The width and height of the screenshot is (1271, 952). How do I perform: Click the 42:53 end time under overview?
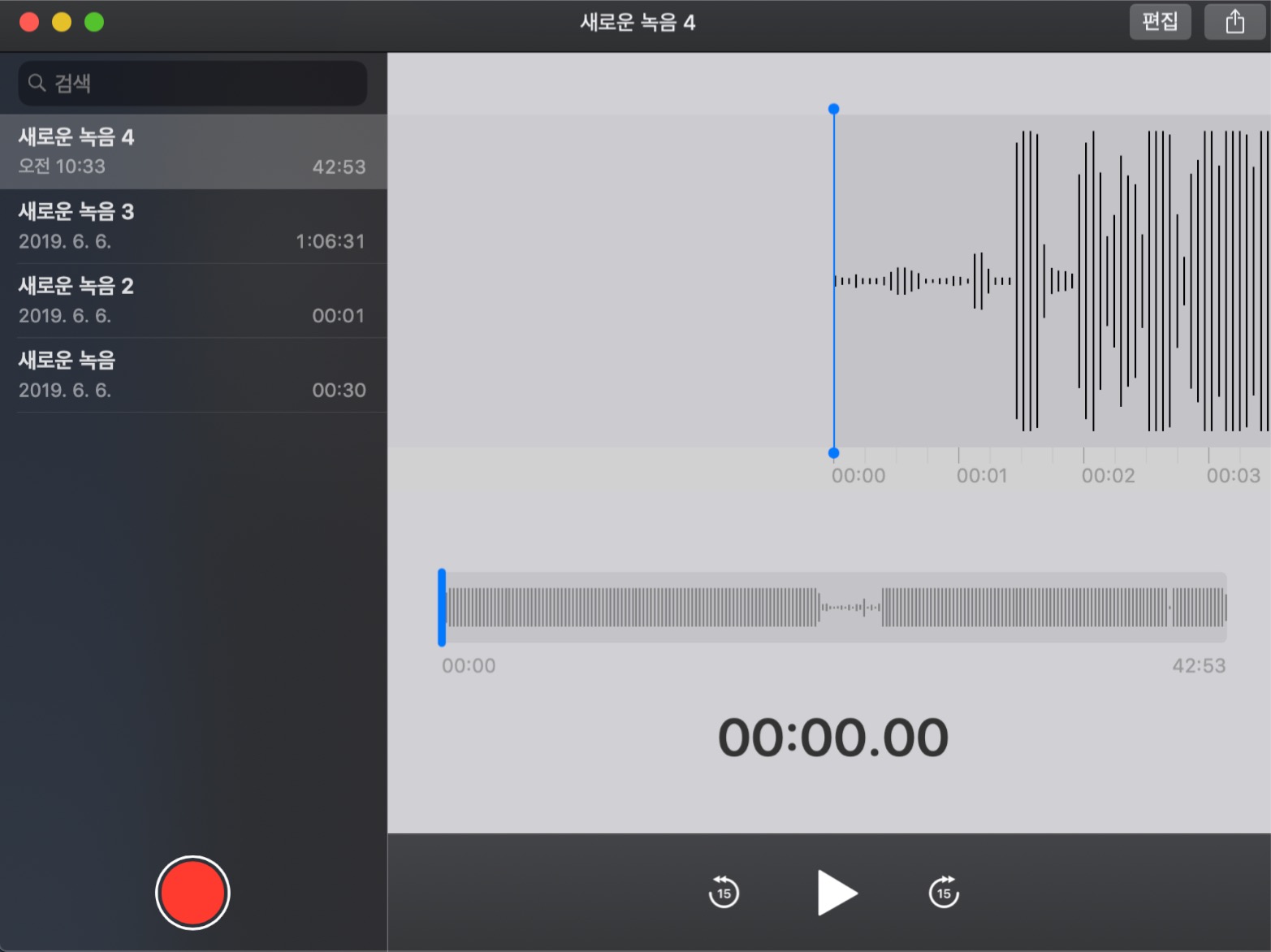tap(1199, 666)
